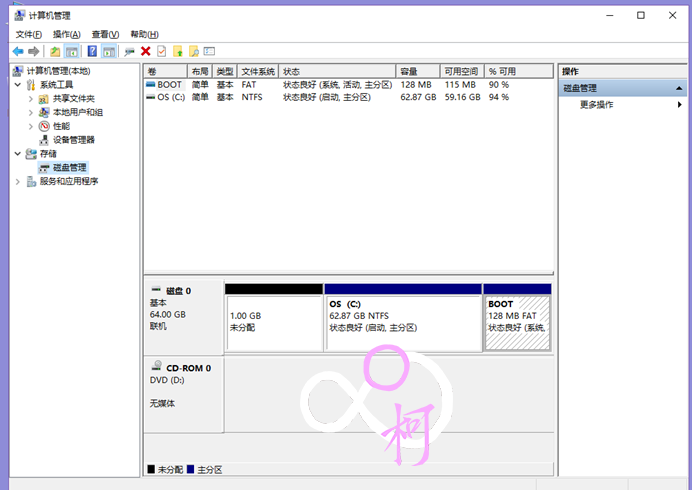This screenshot has width=692, height=490.
Task: Click the Forward arrow toolbar icon
Action: point(34,52)
